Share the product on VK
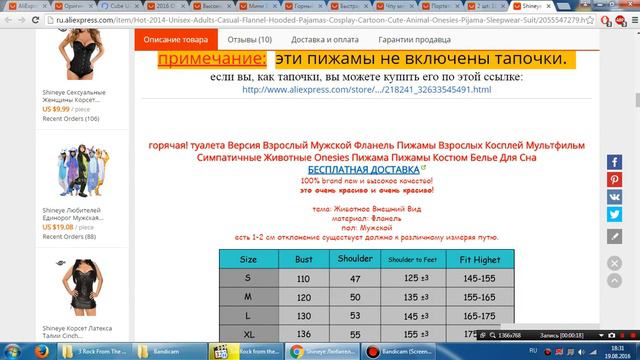Screen dimensions: 640x360 click(614, 197)
